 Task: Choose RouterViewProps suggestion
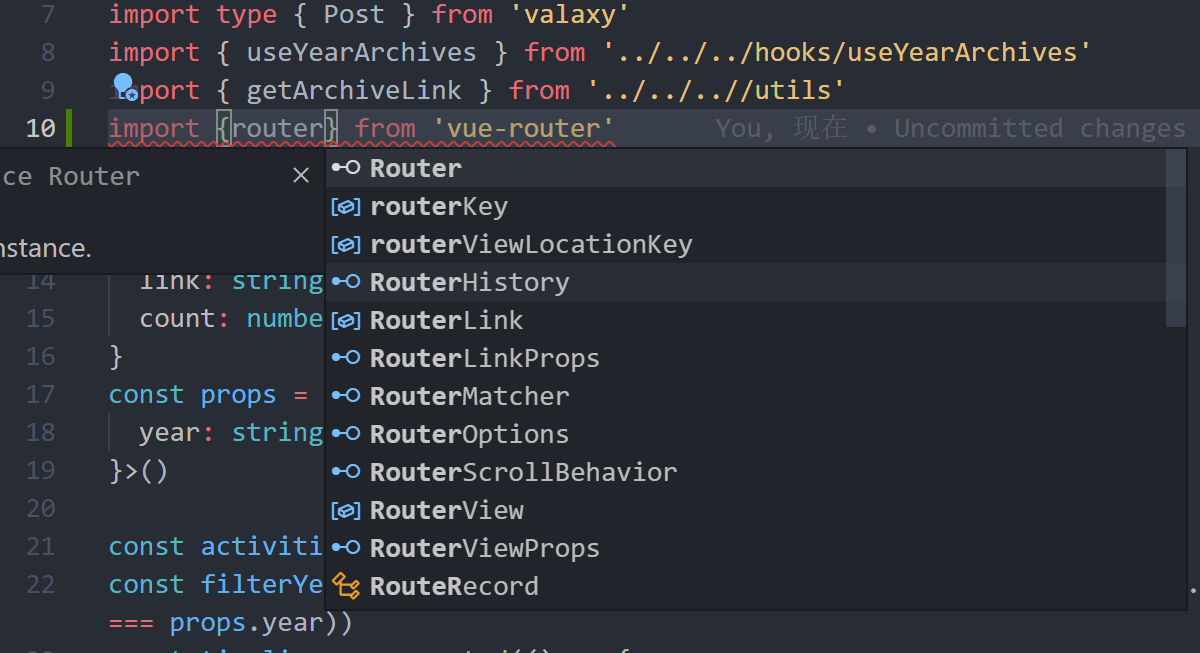(747, 548)
